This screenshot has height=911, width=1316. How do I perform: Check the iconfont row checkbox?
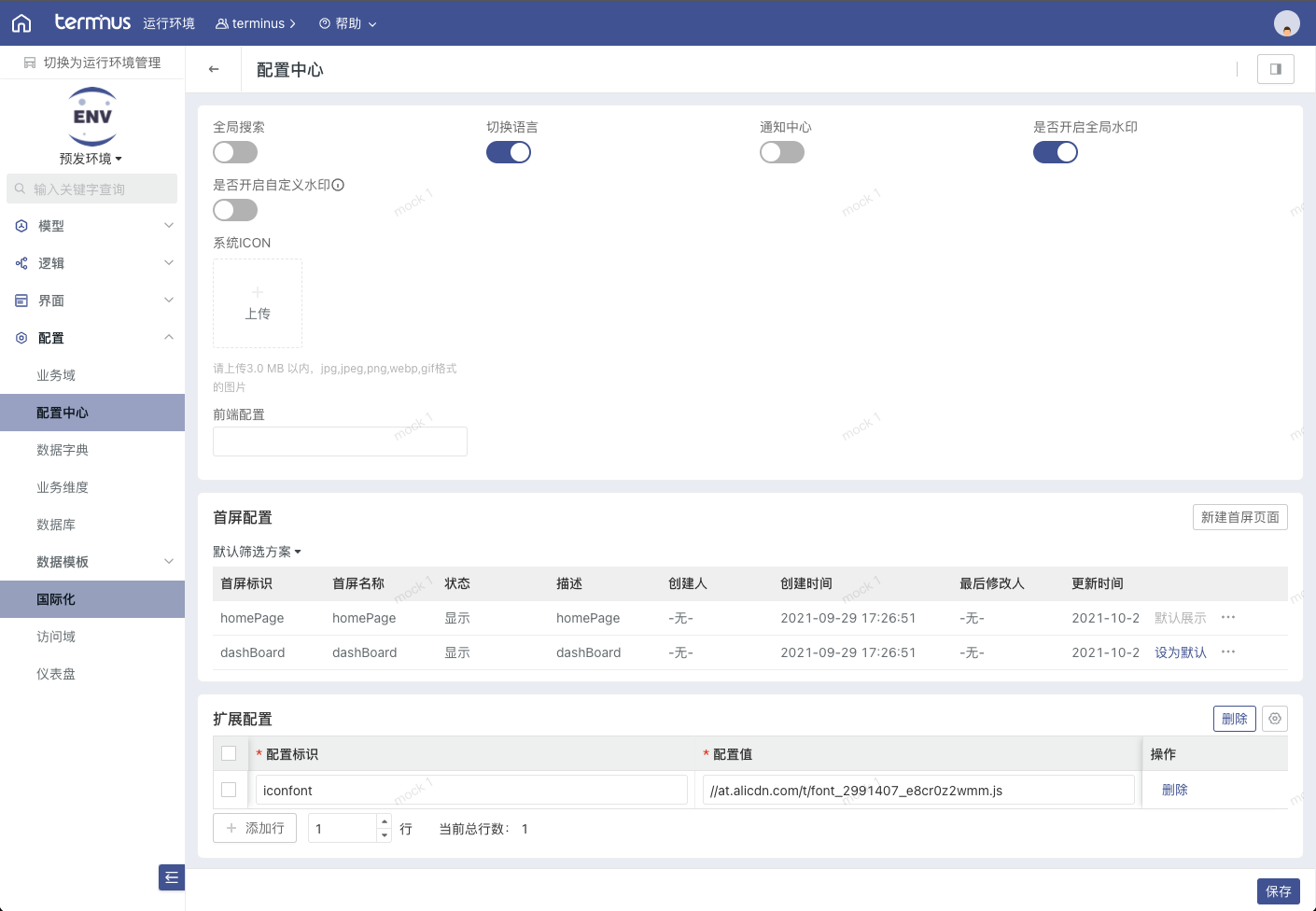pos(229,790)
